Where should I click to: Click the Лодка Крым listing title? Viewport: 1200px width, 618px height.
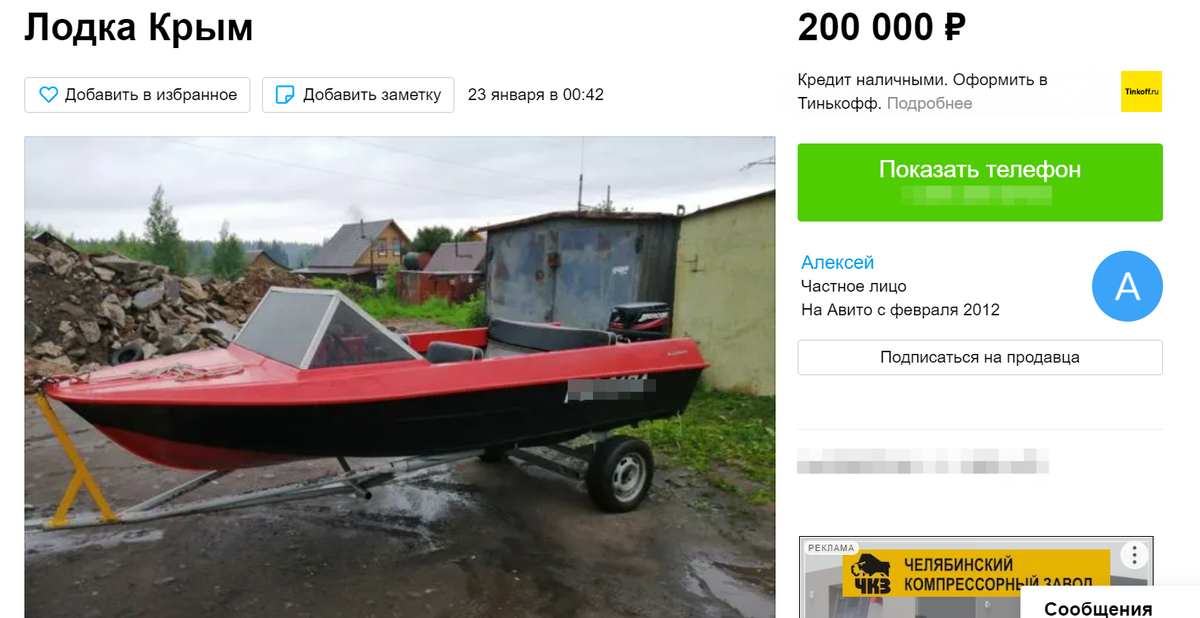(139, 27)
